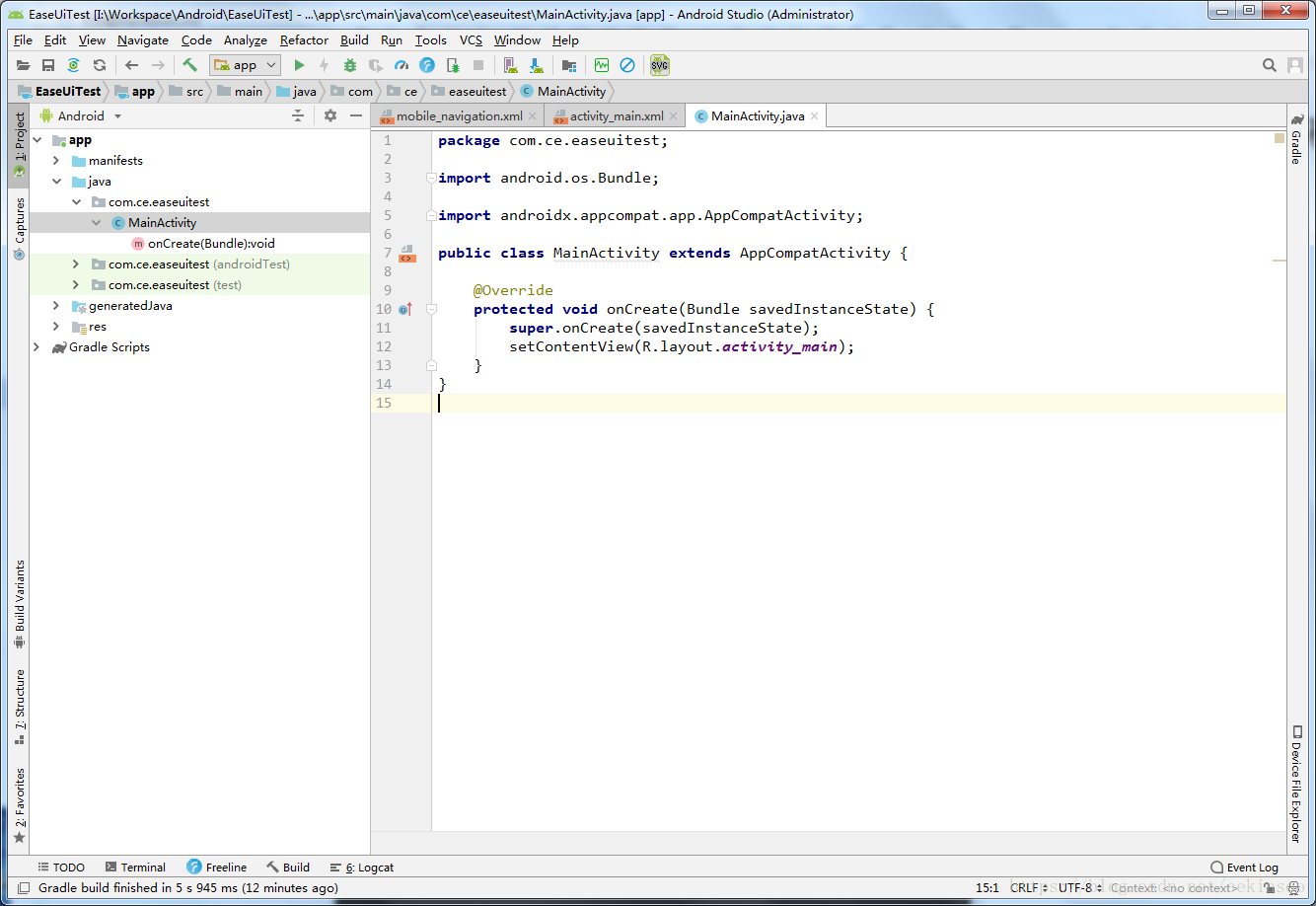Open SDK Manager download icon

[x=537, y=65]
